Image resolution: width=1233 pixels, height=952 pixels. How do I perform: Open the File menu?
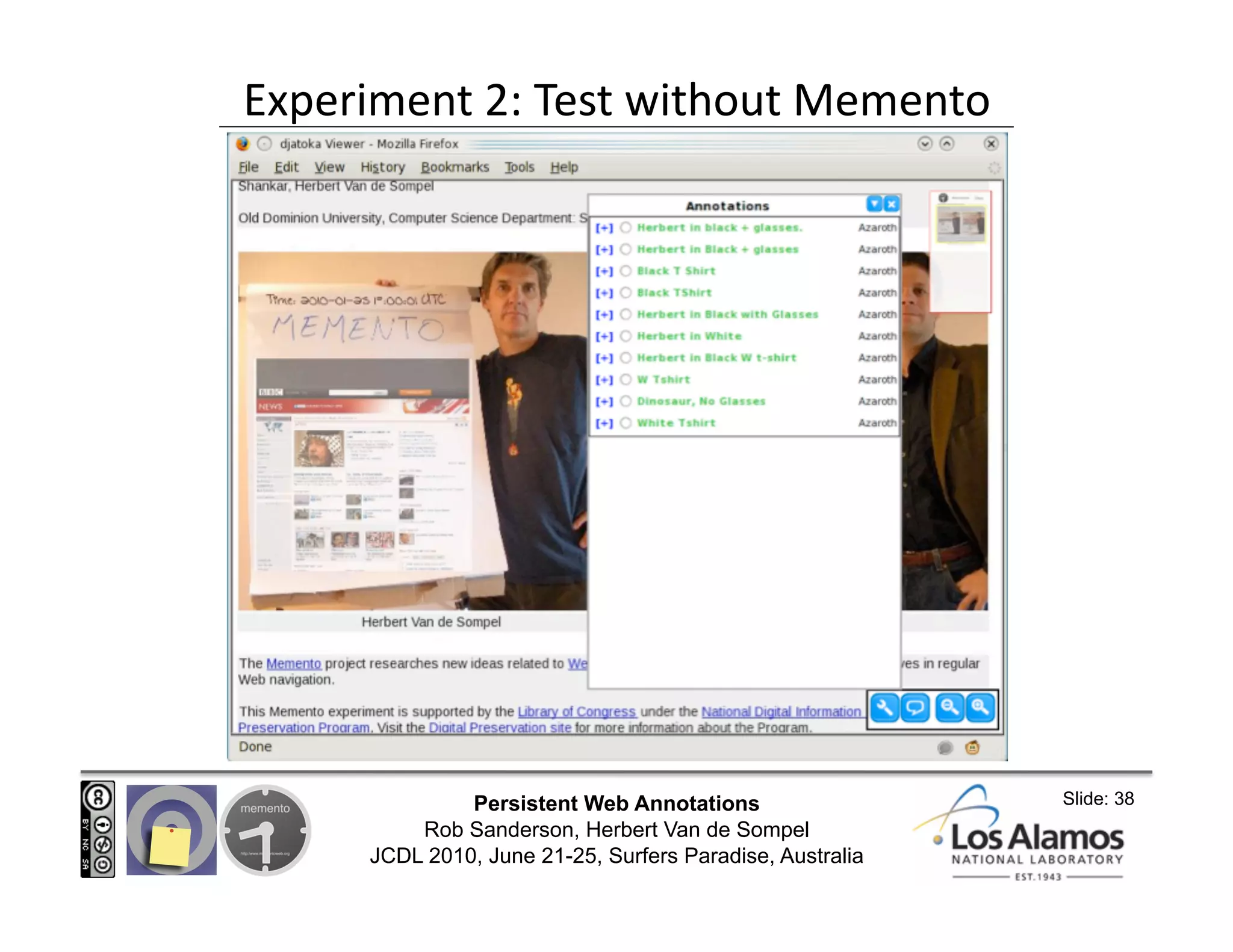248,167
